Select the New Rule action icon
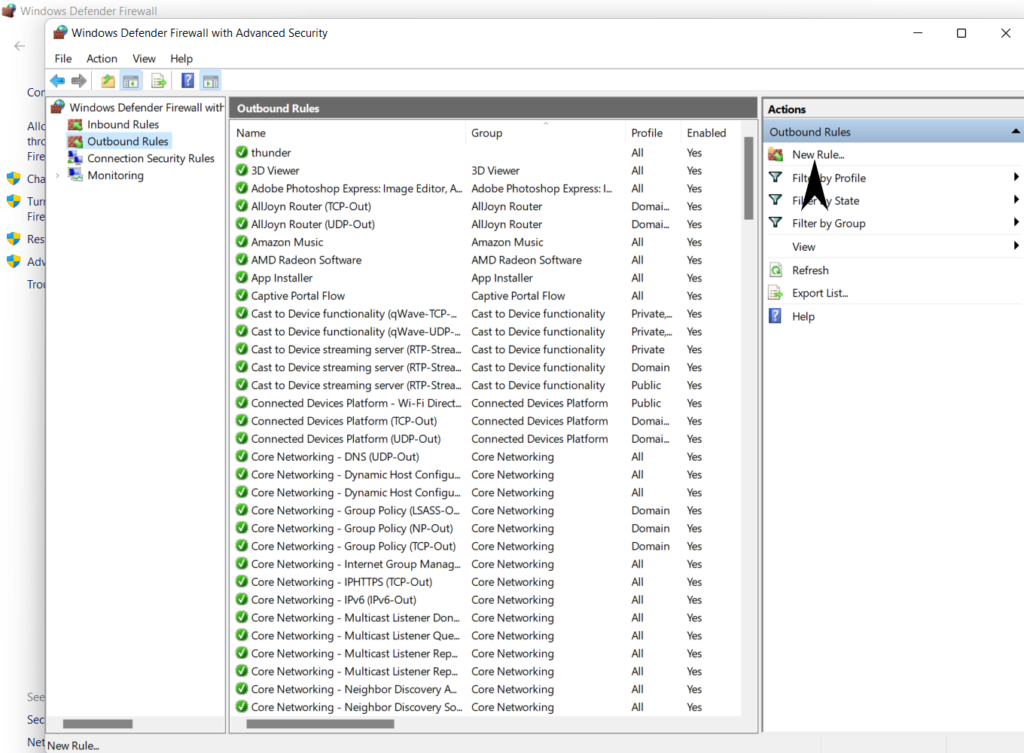The image size is (1024, 753). tap(776, 154)
